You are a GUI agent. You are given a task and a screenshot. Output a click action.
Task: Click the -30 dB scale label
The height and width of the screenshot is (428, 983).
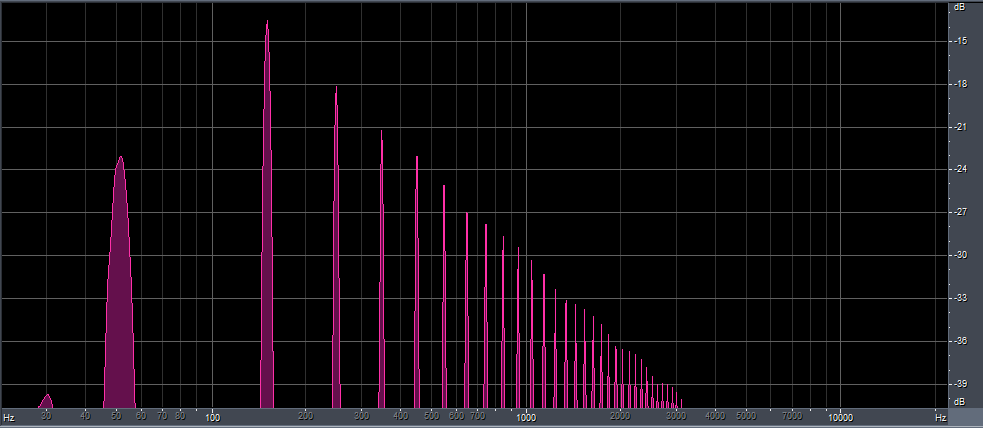(x=960, y=256)
